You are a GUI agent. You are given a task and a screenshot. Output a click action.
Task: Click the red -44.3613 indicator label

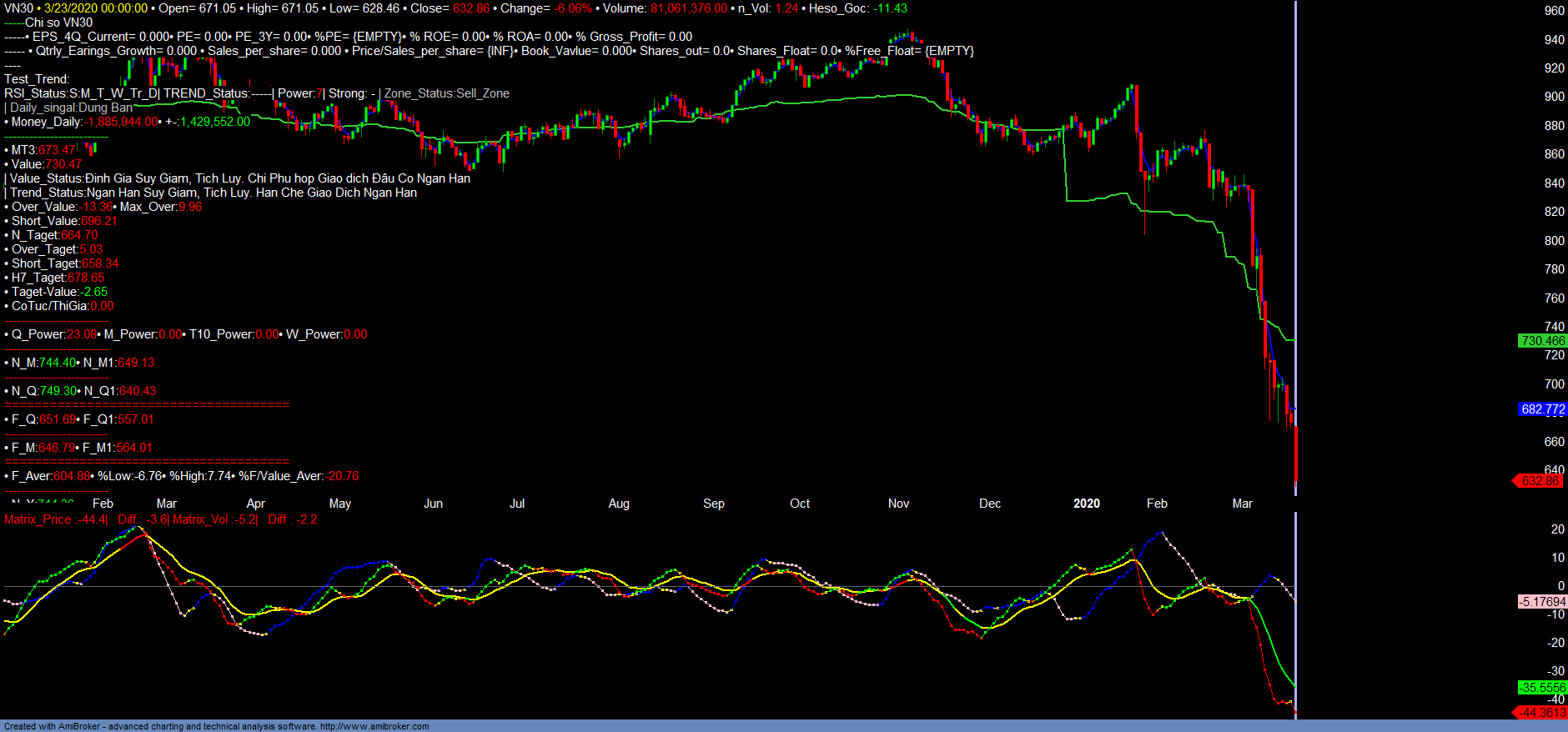[1540, 712]
